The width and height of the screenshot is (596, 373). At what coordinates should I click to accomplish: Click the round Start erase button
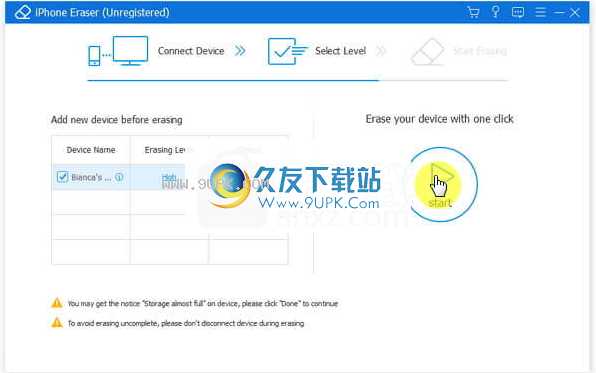click(440, 184)
